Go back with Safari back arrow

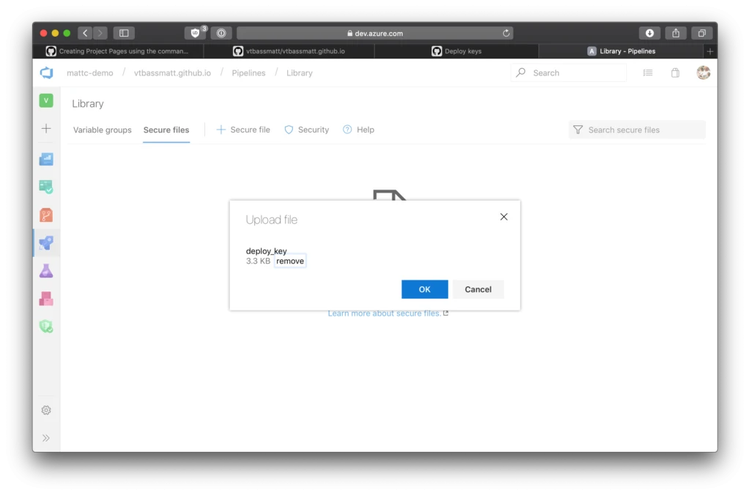(x=85, y=33)
